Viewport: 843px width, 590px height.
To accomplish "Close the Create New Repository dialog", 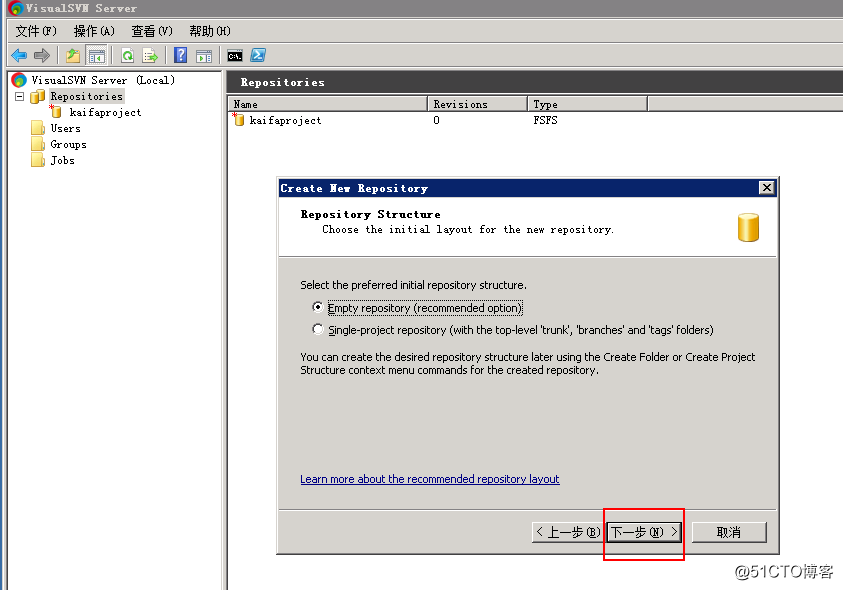I will 767,188.
